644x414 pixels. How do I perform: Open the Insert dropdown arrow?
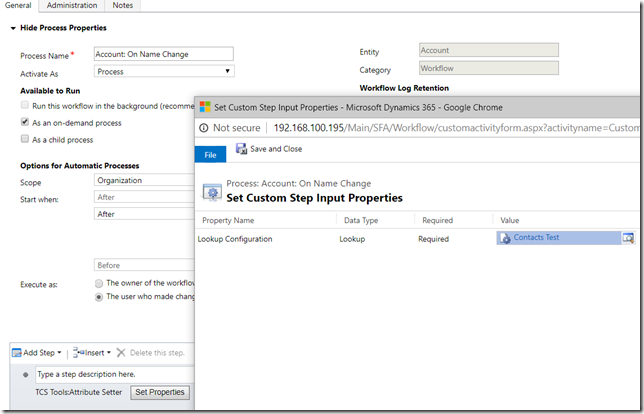(x=109, y=352)
